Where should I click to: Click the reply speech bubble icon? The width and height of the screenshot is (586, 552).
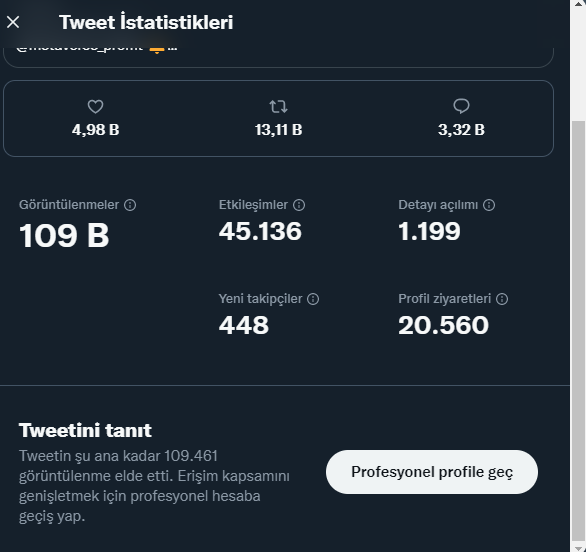point(461,106)
